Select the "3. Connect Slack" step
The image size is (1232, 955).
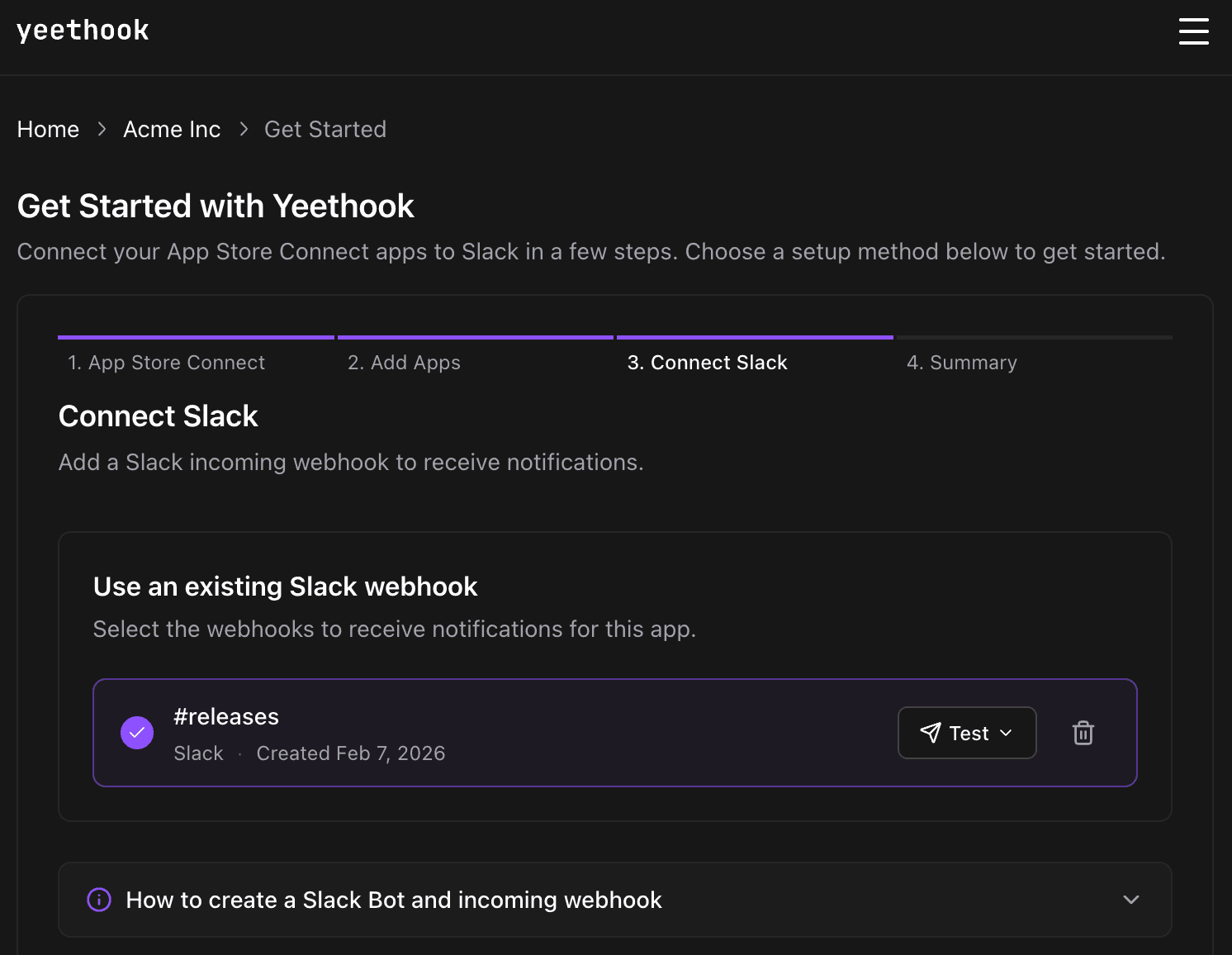(707, 362)
